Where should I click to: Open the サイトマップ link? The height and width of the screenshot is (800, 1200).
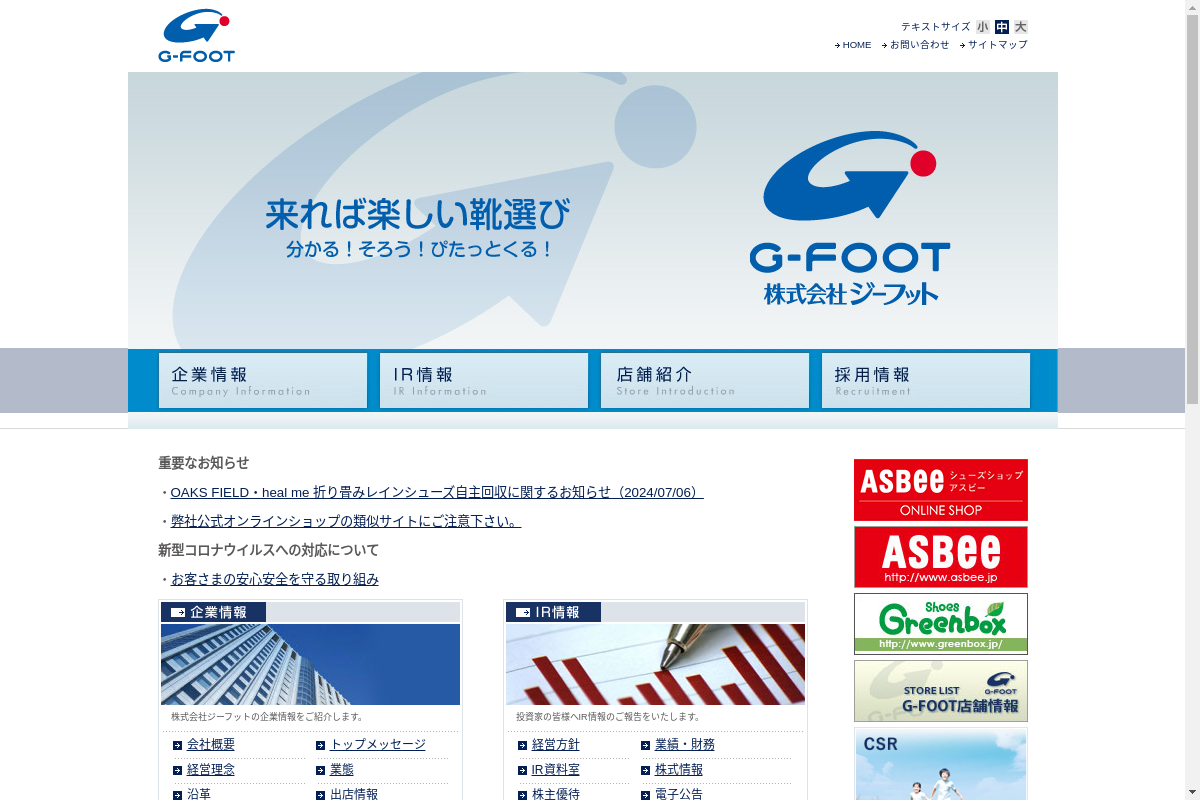(x=993, y=45)
